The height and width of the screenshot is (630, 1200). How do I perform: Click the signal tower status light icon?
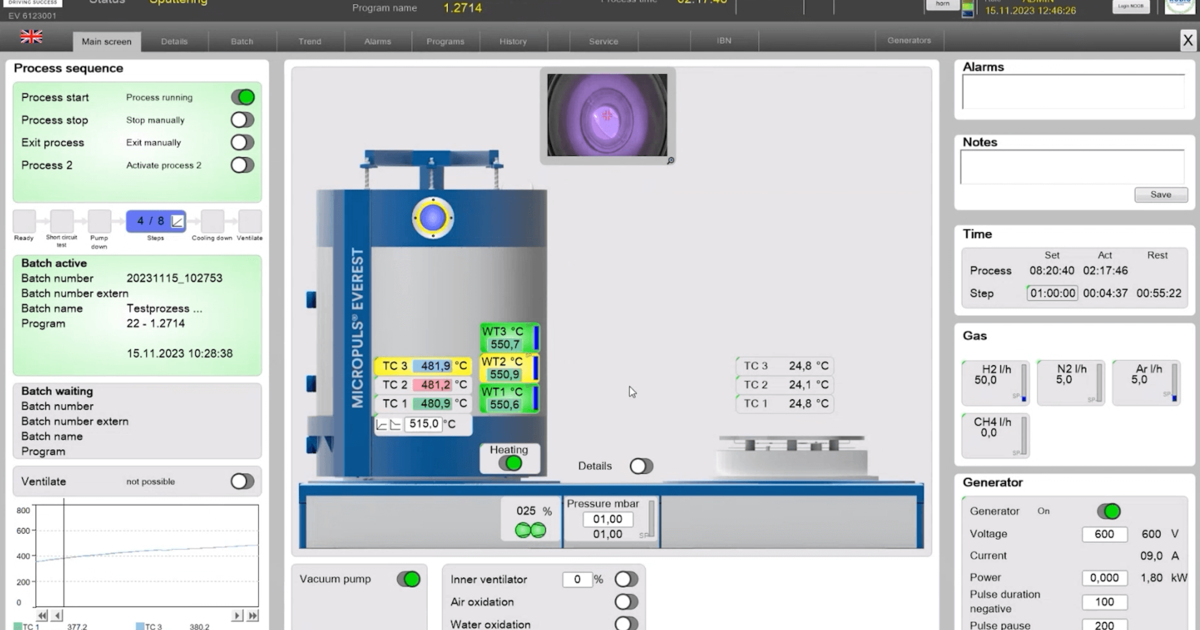(x=967, y=9)
